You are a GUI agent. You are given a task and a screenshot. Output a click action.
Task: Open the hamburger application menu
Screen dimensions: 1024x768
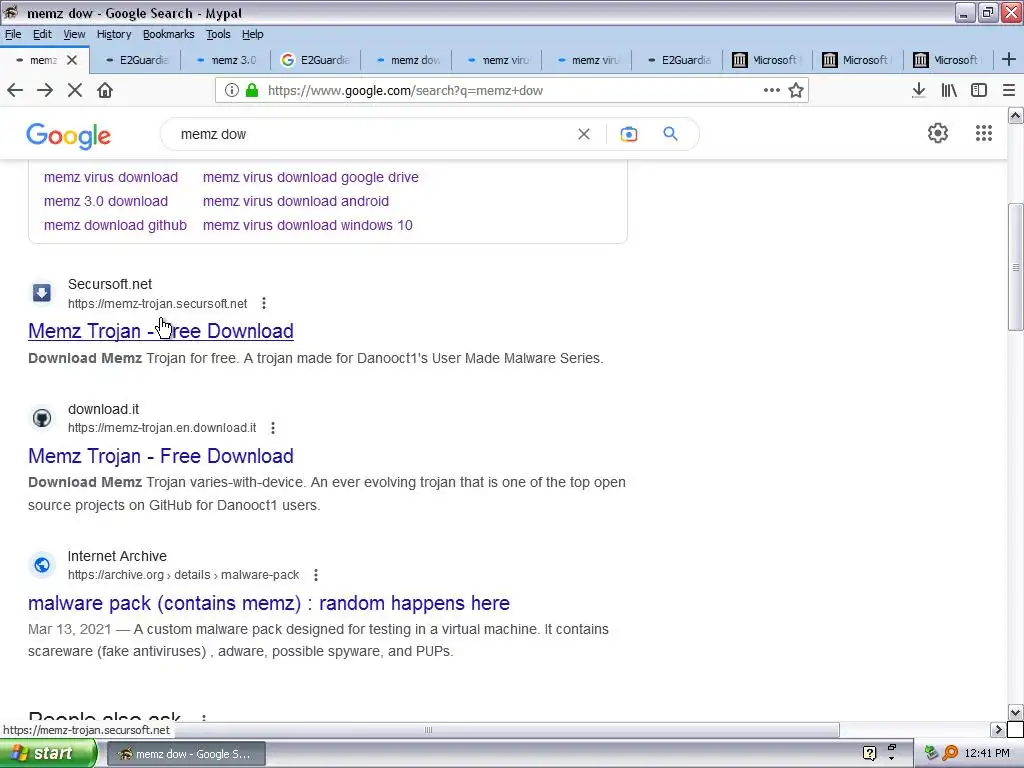1008,90
